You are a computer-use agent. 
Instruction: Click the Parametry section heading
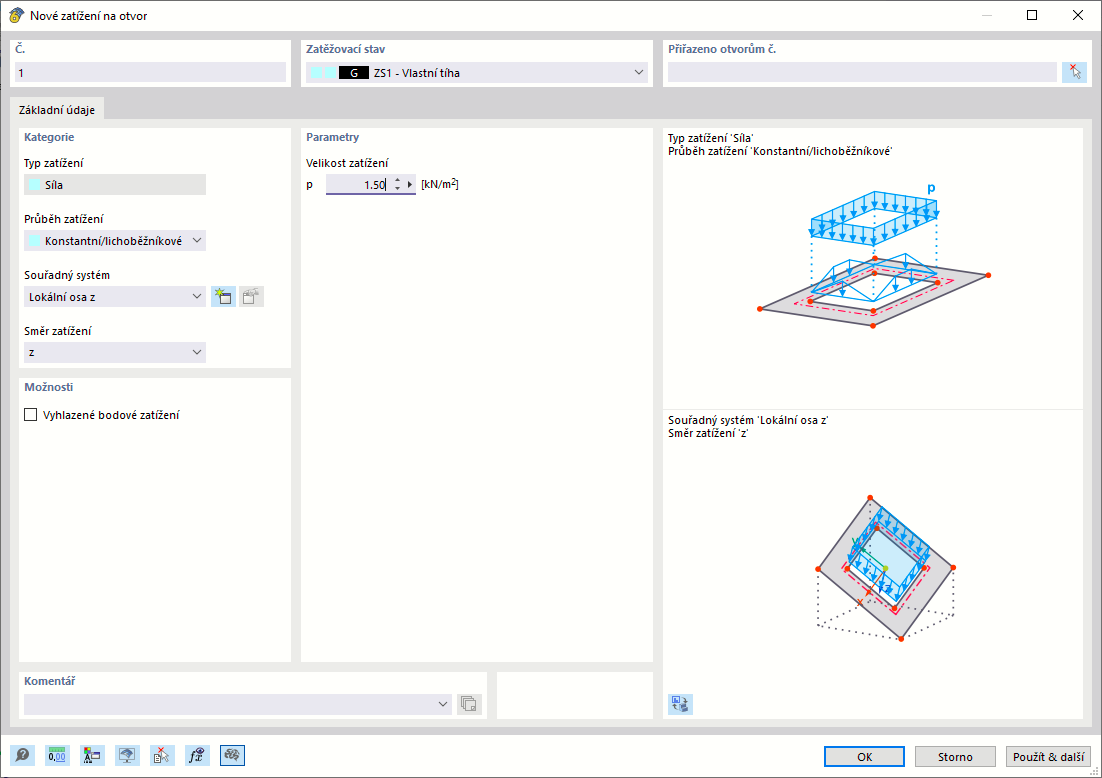pos(332,137)
